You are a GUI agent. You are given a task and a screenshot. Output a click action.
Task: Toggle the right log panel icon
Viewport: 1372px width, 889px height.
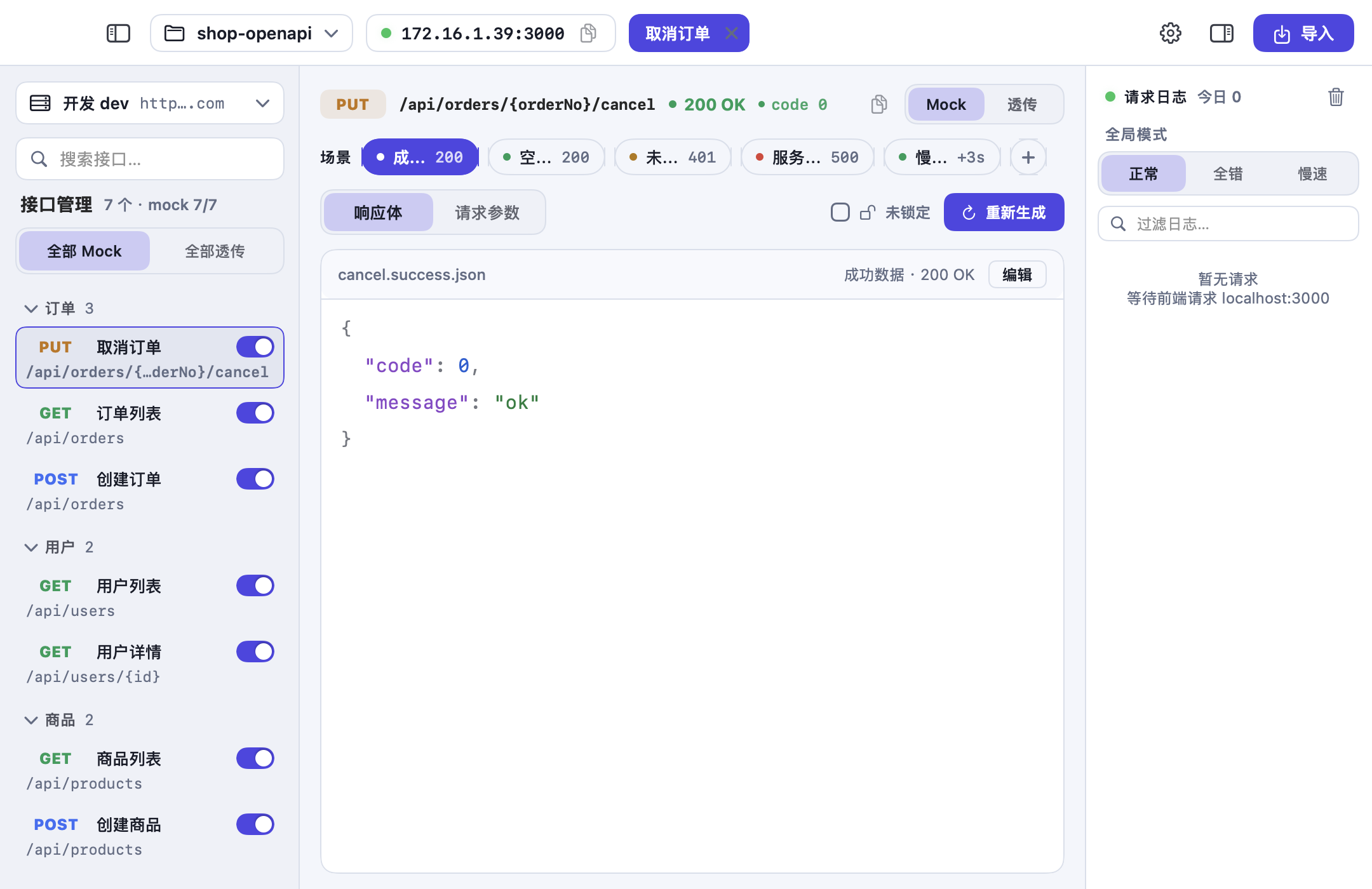point(1221,33)
